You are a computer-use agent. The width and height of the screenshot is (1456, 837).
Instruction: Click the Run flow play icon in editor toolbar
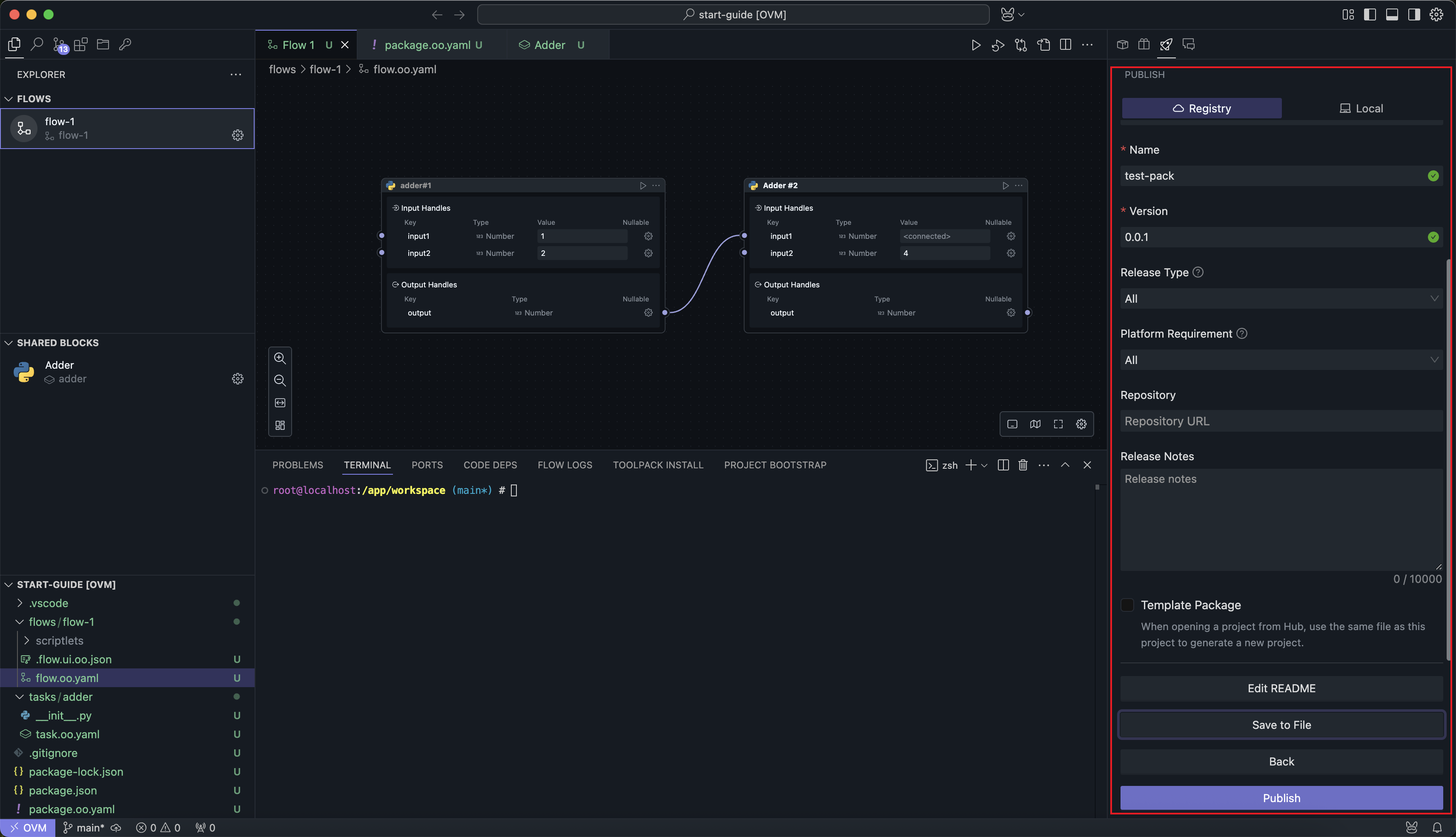point(975,45)
